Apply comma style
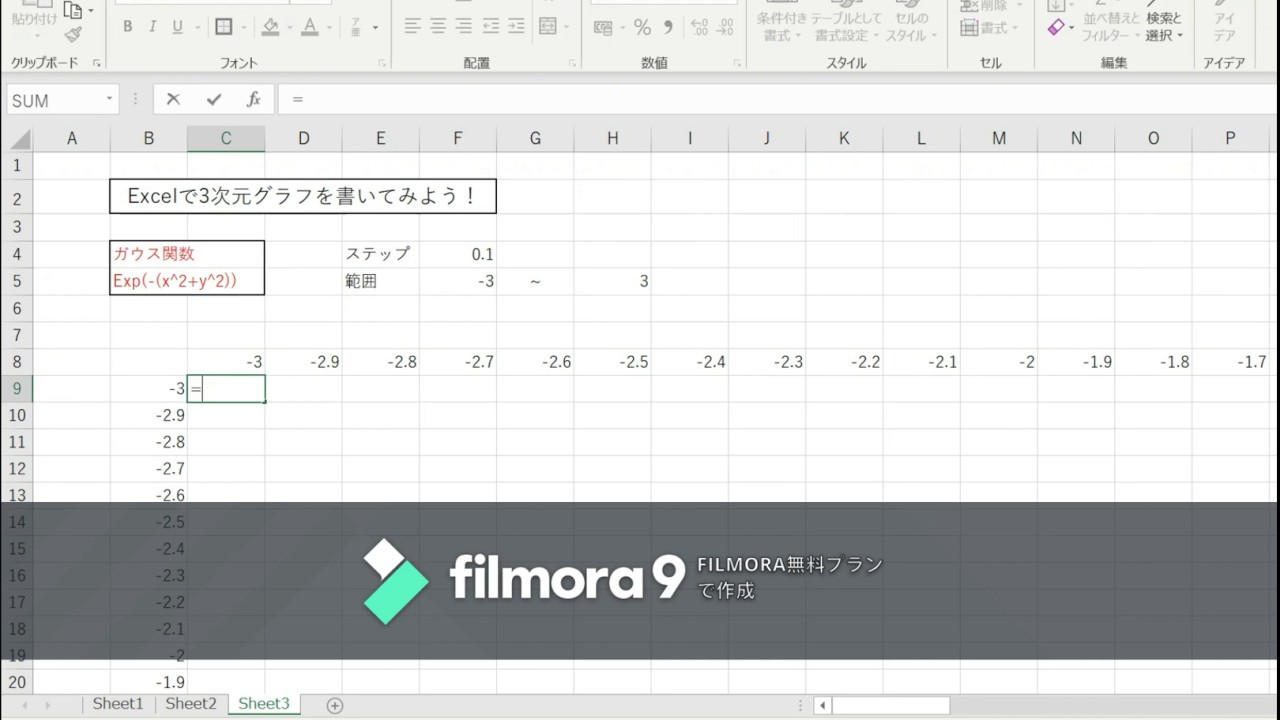1280x720 pixels. [x=668, y=27]
